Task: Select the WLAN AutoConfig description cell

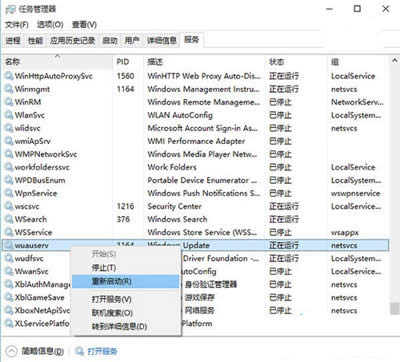Action: point(180,115)
